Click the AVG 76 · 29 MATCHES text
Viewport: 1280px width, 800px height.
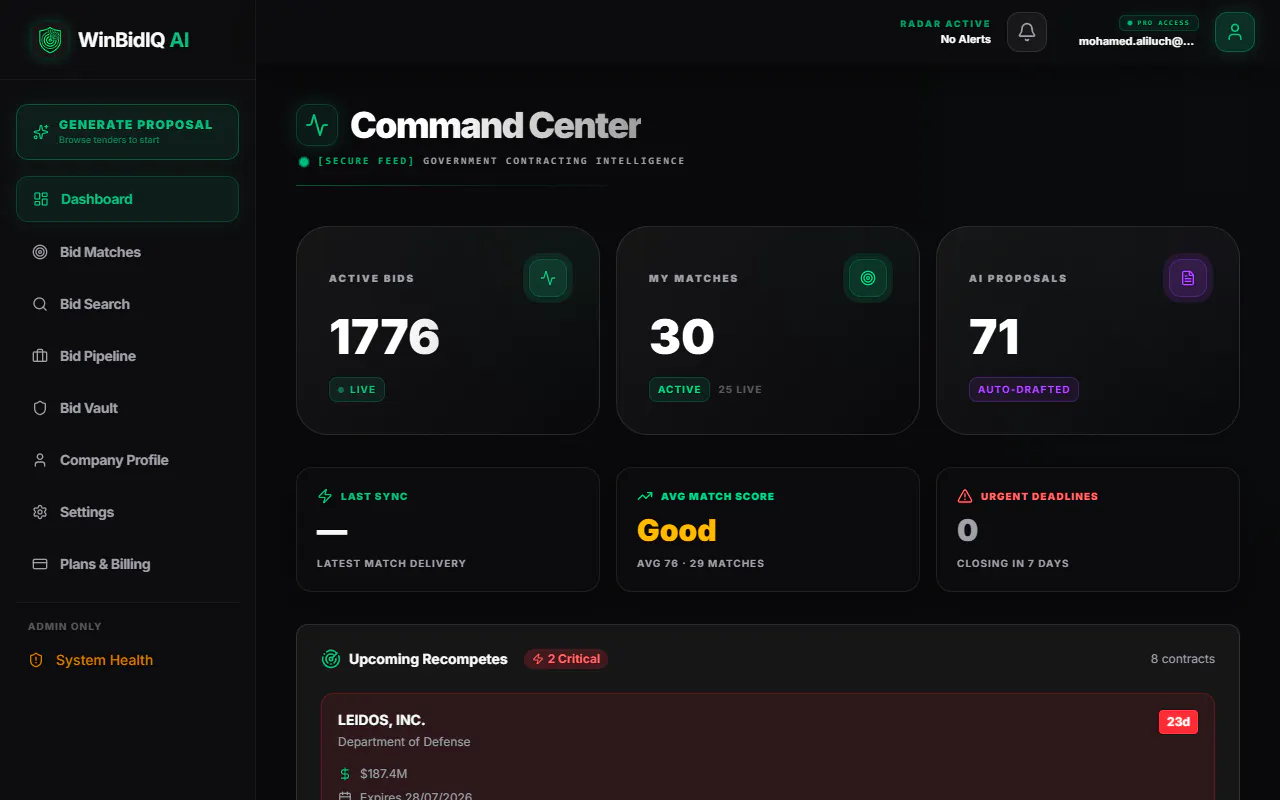click(701, 563)
